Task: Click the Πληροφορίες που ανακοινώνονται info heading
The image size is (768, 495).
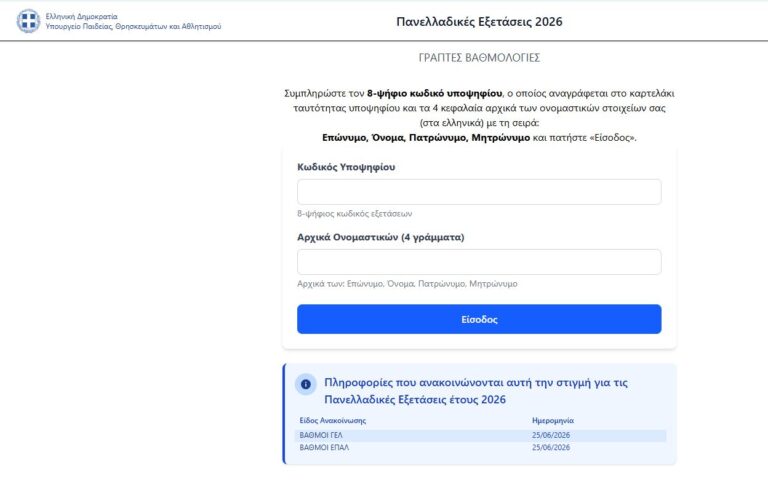Action: pos(476,391)
